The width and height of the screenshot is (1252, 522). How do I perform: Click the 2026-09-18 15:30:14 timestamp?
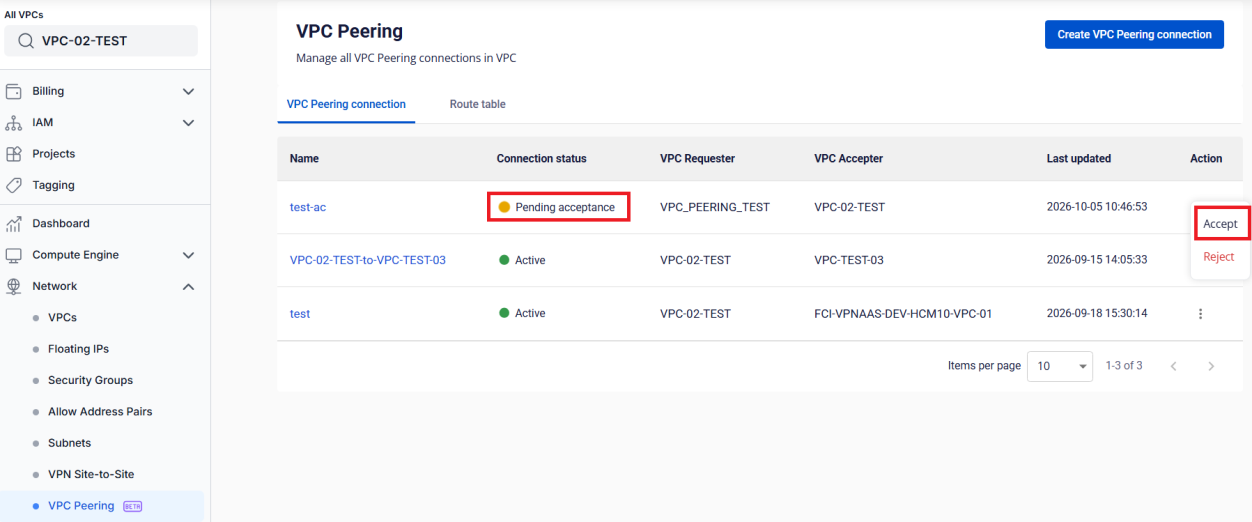tap(1097, 314)
